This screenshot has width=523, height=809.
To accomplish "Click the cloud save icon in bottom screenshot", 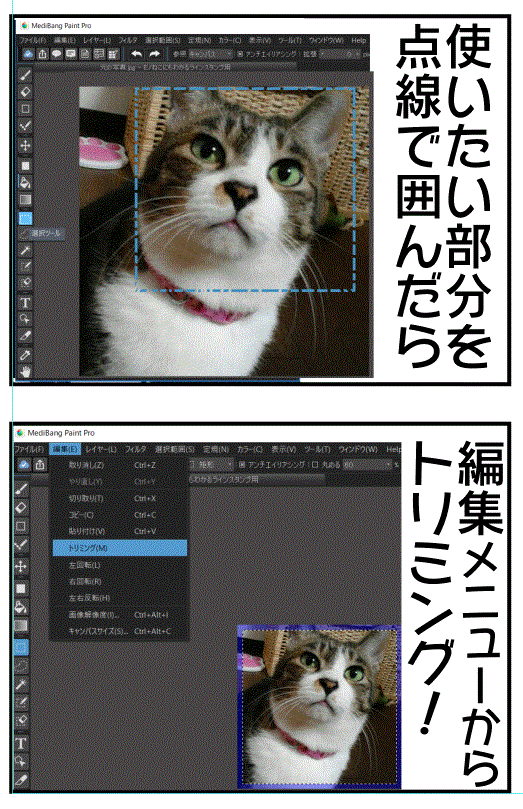I will pyautogui.click(x=23, y=465).
